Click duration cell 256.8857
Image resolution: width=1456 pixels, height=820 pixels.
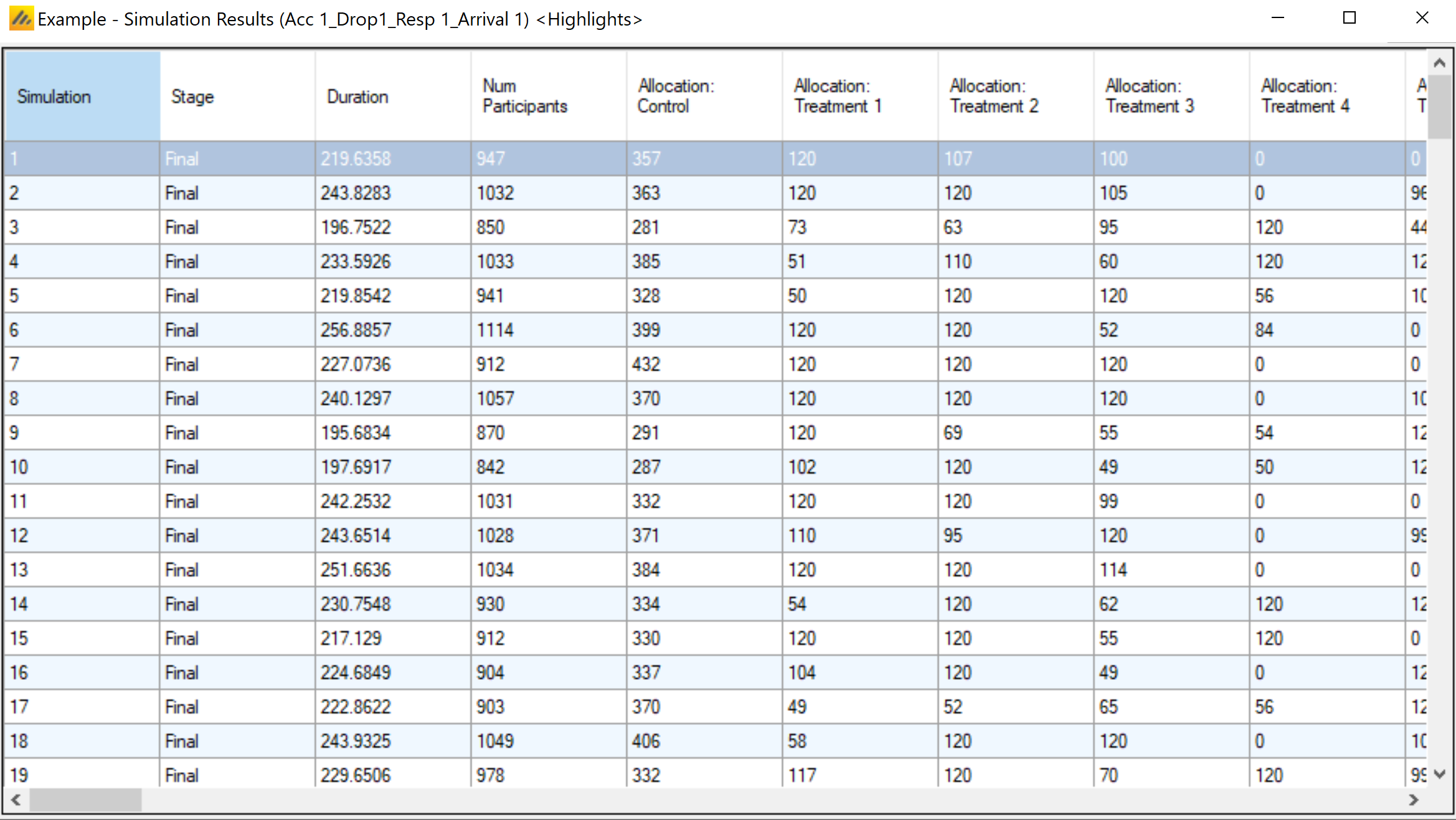click(x=356, y=330)
